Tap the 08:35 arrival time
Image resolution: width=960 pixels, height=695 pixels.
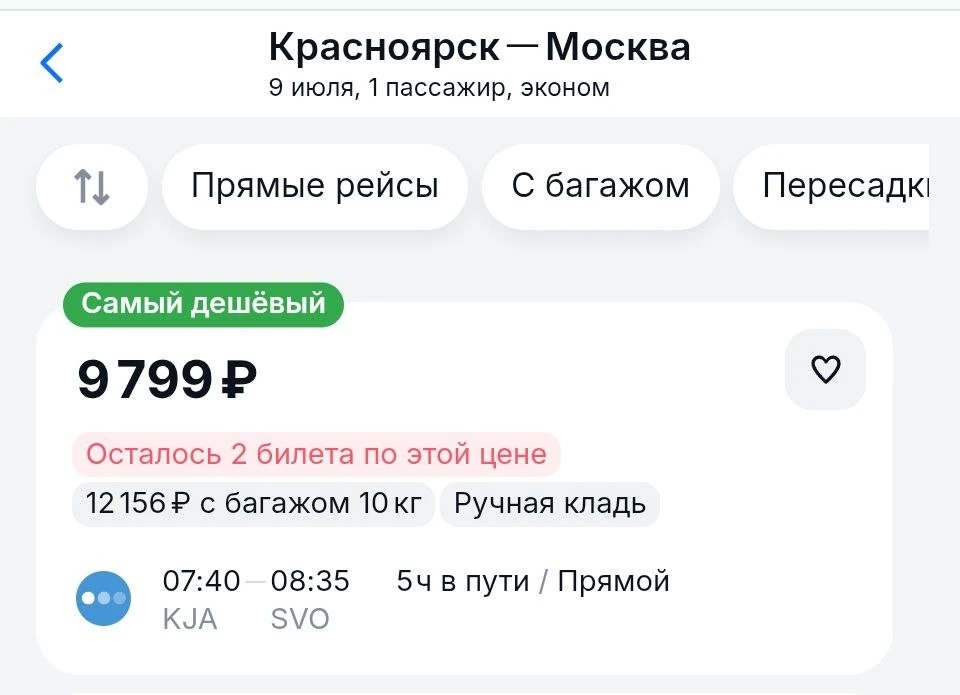[310, 580]
